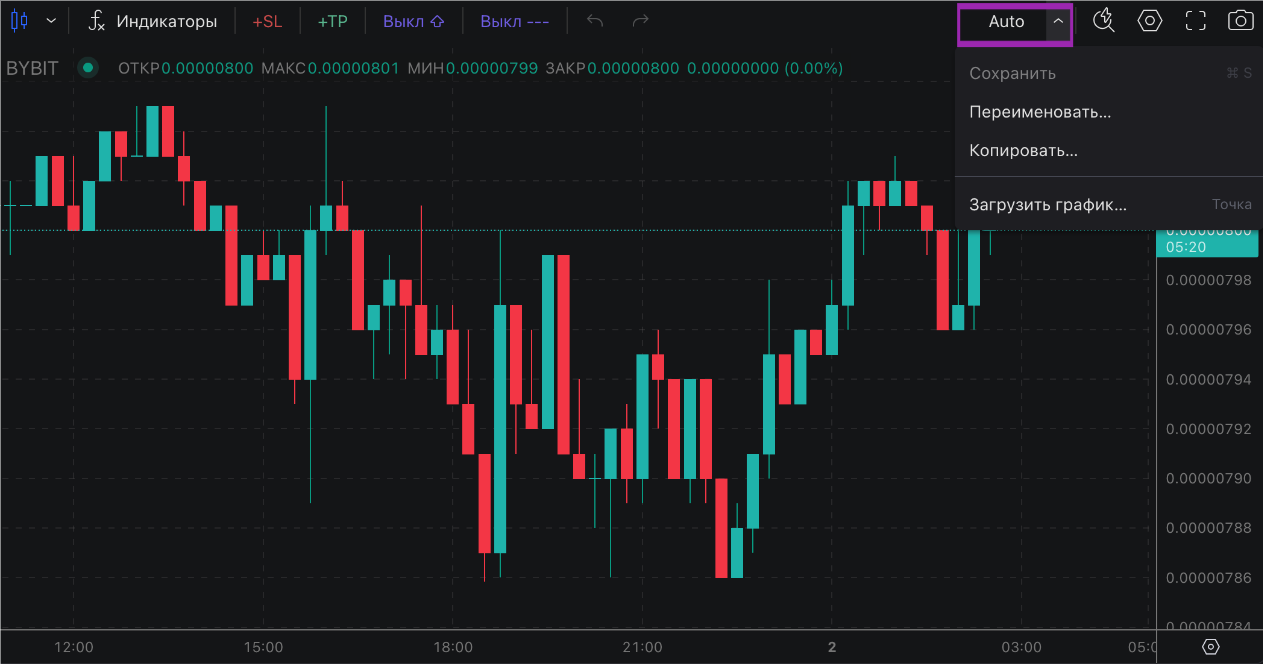Add a take profit with +TP
Image resolution: width=1263 pixels, height=664 pixels.
coord(332,21)
